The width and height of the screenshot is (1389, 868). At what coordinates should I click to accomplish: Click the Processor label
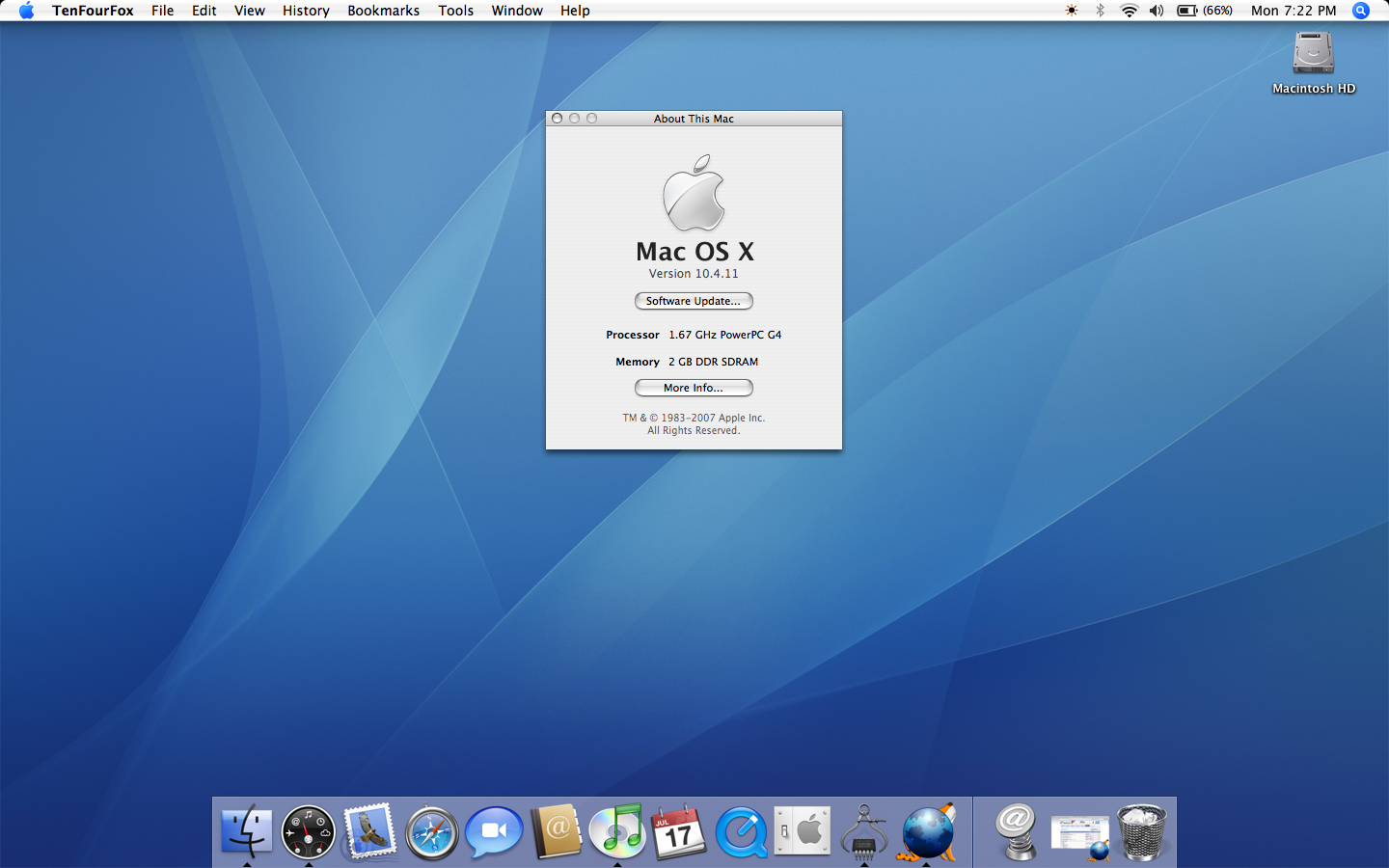633,335
